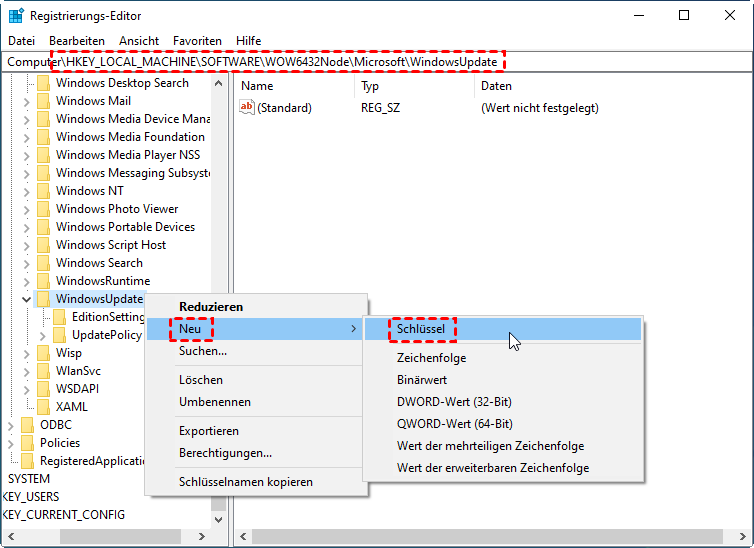The height and width of the screenshot is (548, 754).
Task: Expand the Windows Search key
Action: click(26, 263)
